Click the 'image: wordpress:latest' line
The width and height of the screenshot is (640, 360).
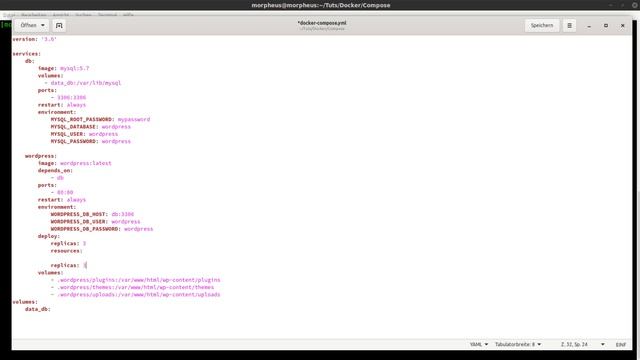75,163
